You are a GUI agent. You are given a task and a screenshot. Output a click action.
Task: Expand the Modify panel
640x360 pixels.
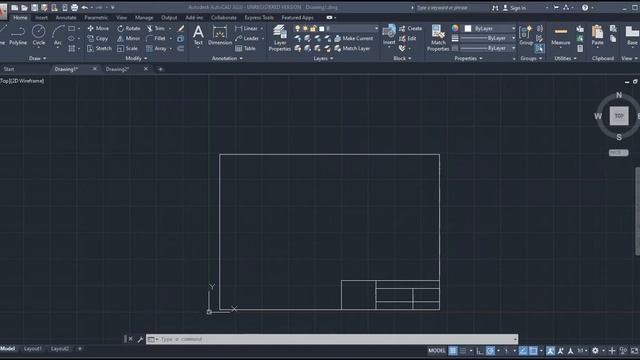coord(136,58)
